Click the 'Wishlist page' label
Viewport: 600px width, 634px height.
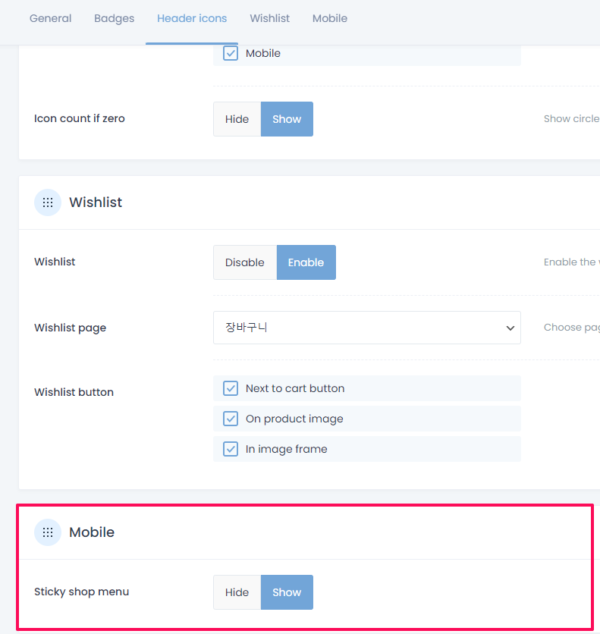coord(70,328)
